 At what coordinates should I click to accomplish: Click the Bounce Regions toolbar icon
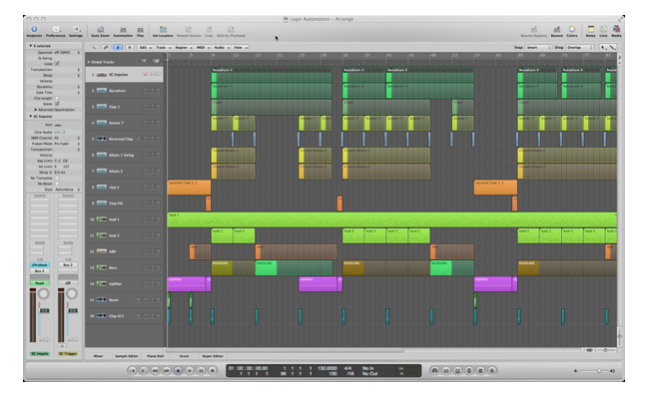(x=534, y=32)
